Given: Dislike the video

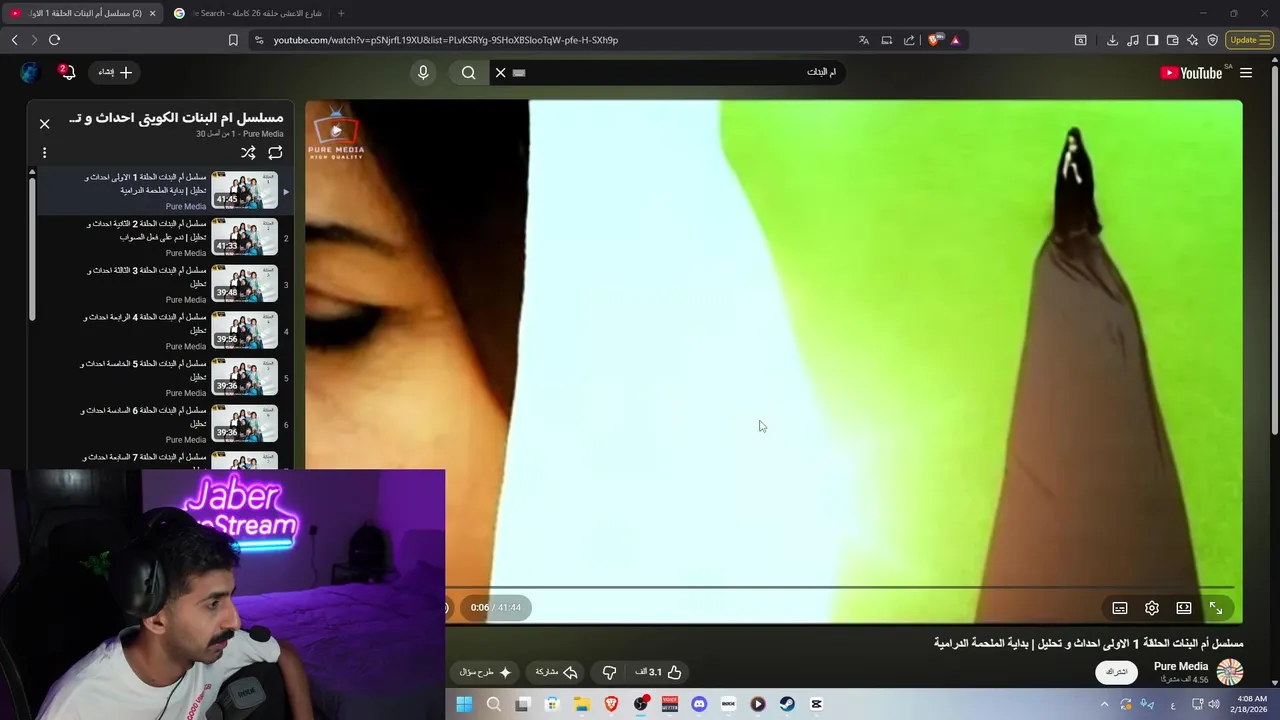Looking at the screenshot, I should click(x=609, y=672).
